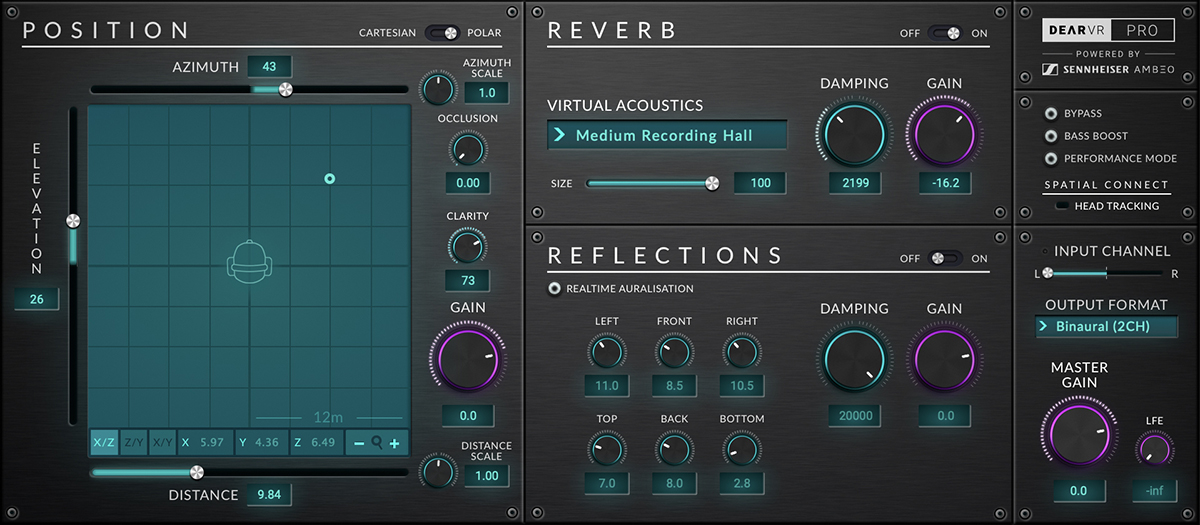The height and width of the screenshot is (525, 1200).
Task: Click the zoom in plus icon
Action: pos(395,442)
